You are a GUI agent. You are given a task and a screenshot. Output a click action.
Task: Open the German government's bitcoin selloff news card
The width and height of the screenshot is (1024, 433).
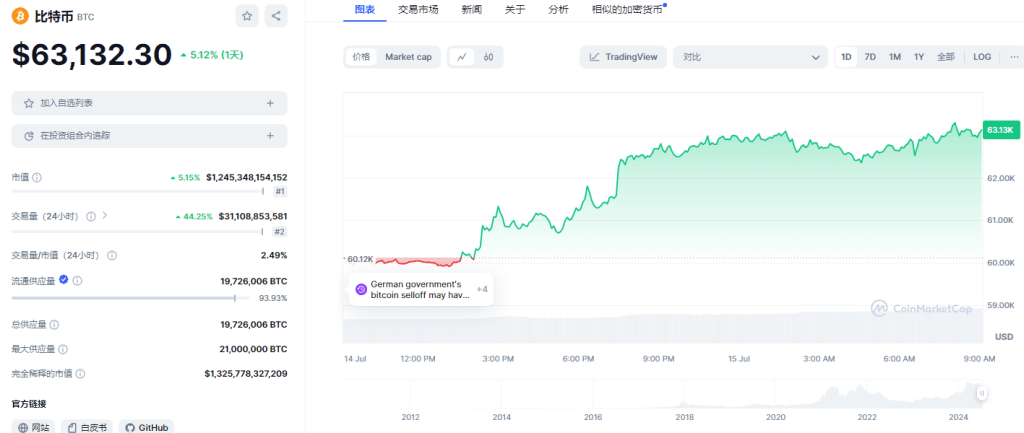coord(420,289)
